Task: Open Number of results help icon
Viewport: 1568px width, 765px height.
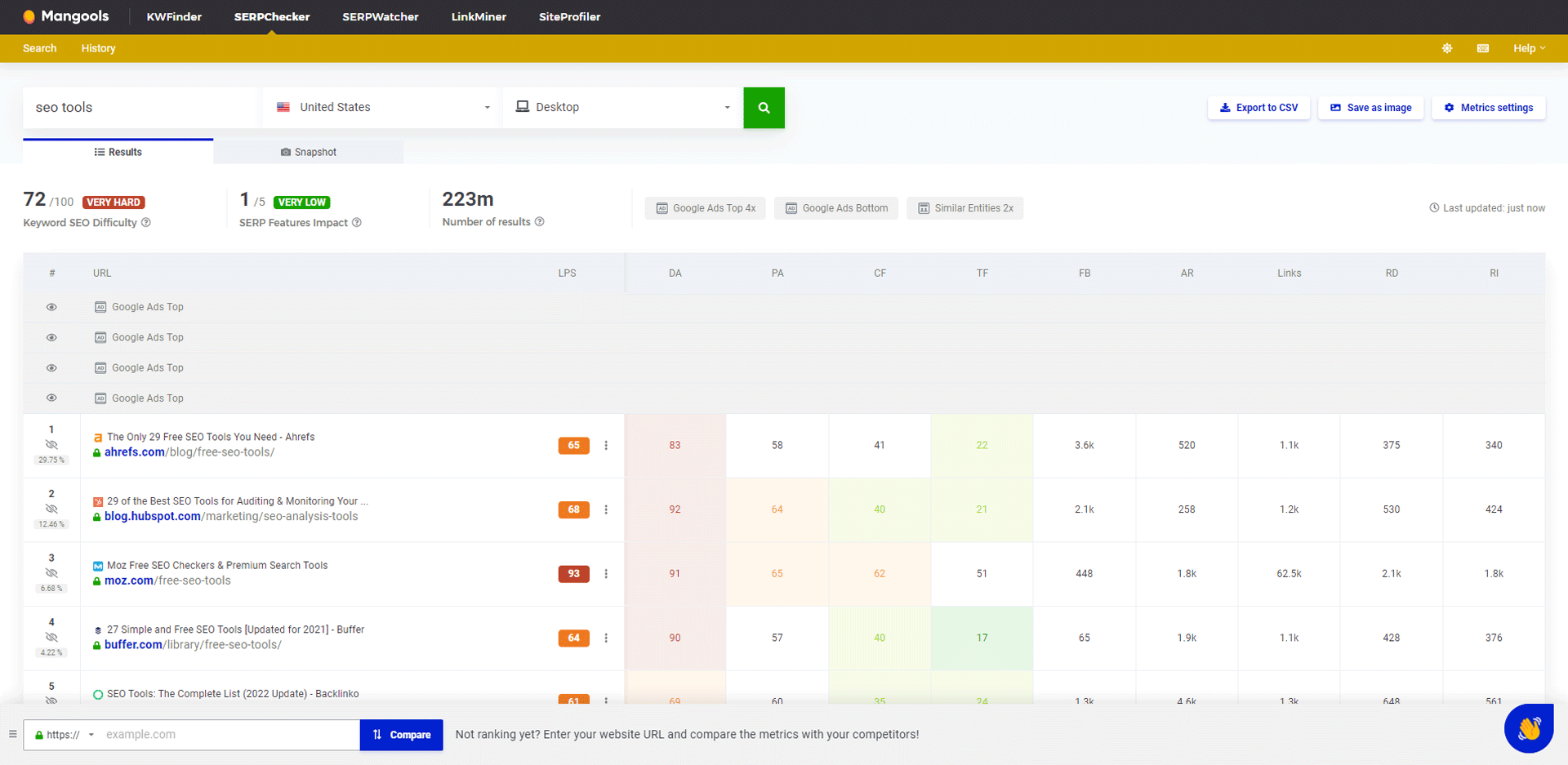Action: (540, 222)
